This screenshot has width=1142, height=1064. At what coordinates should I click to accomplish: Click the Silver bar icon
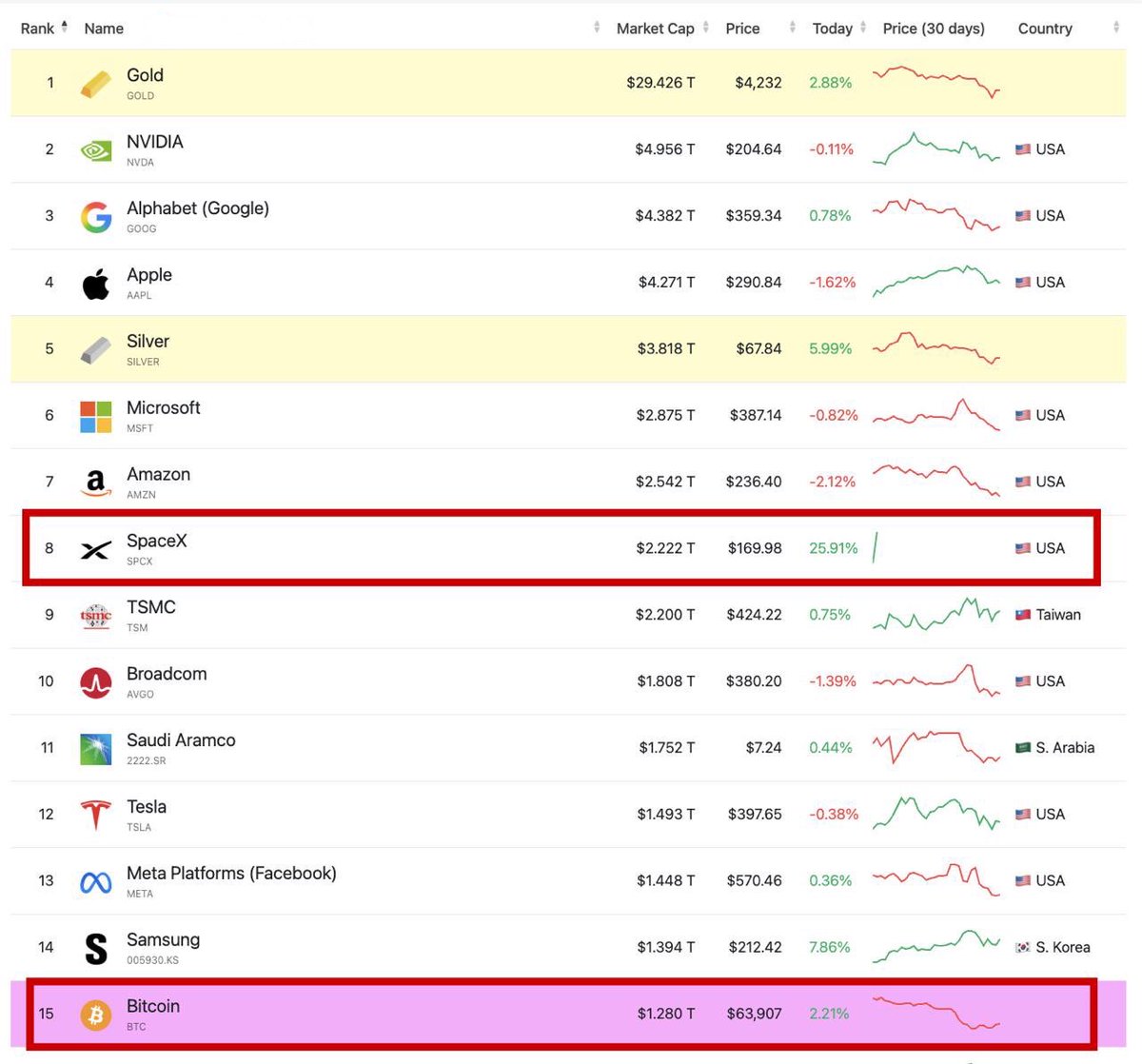pos(95,350)
